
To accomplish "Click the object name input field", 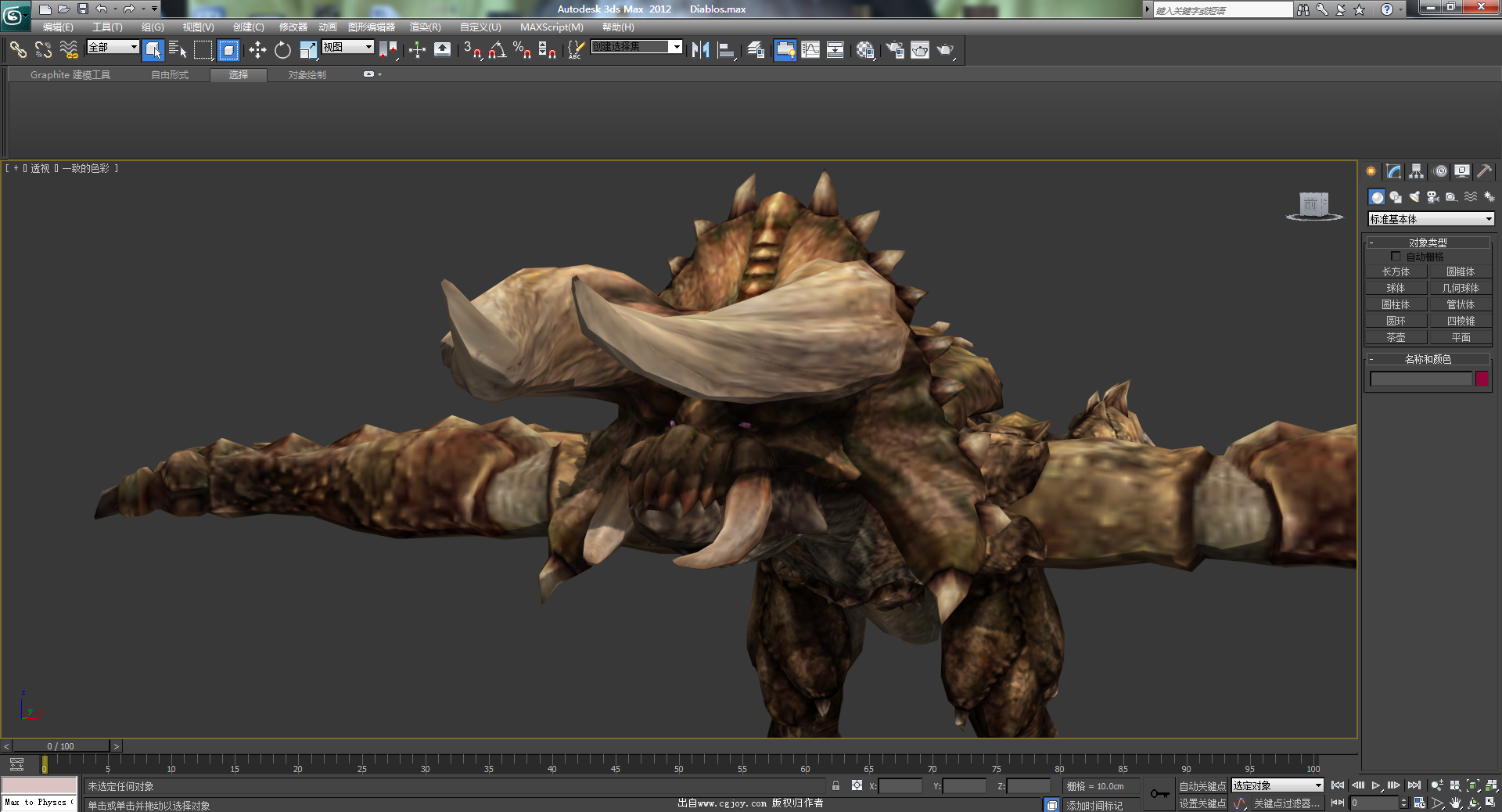I will click(1421, 379).
